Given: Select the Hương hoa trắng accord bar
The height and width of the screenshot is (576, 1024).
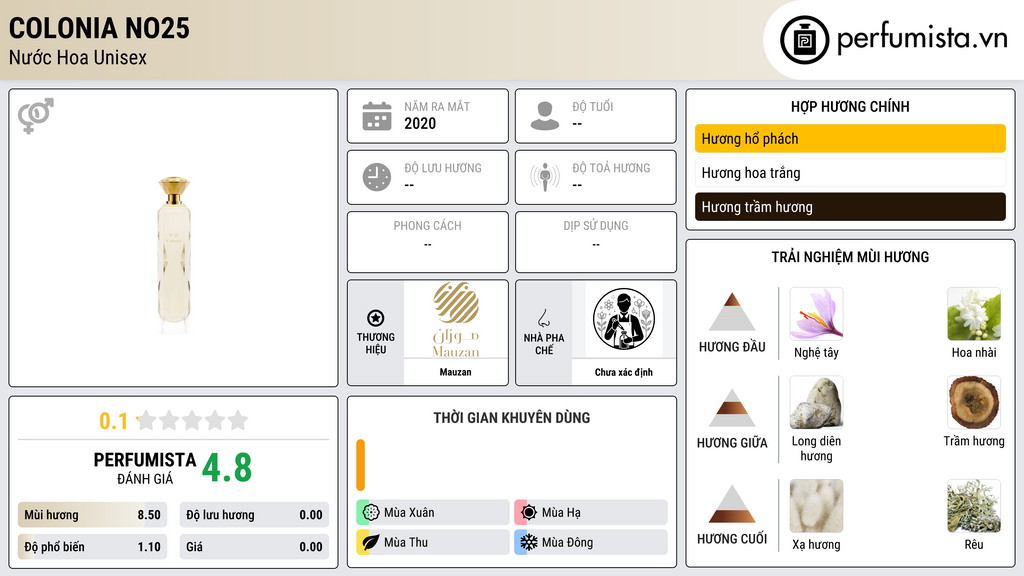Looking at the screenshot, I should [850, 173].
